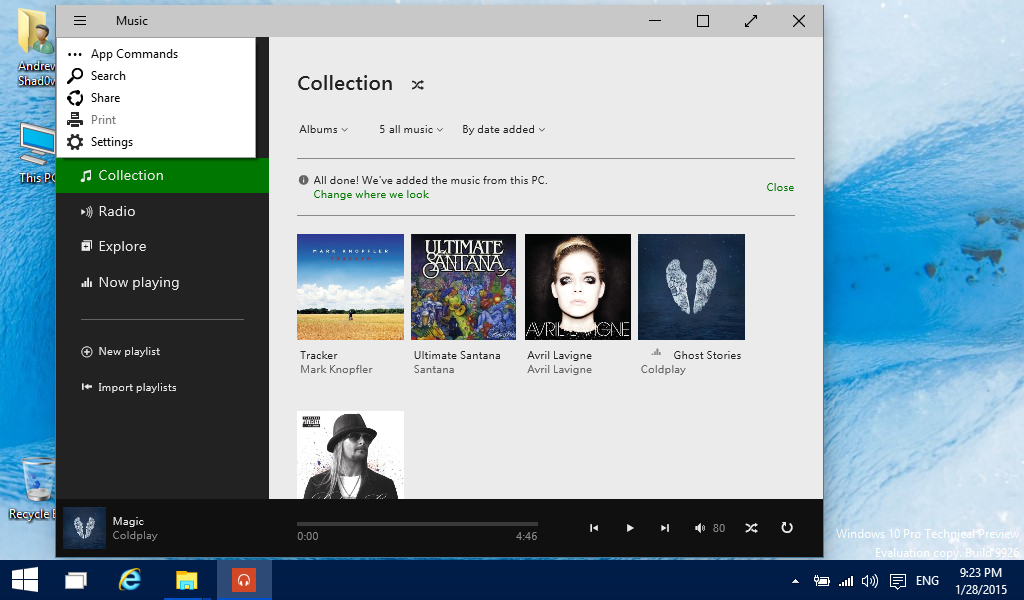1024x600 pixels.
Task: Click the 'Change where we look' link
Action: tap(371, 195)
